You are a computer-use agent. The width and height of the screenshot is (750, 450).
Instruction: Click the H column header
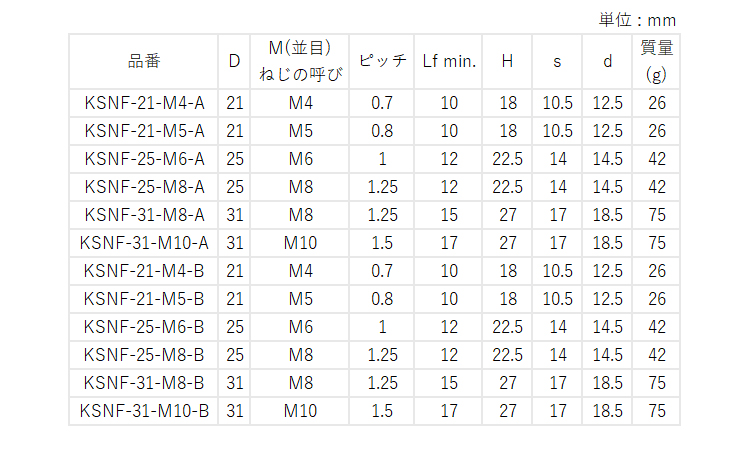click(507, 61)
